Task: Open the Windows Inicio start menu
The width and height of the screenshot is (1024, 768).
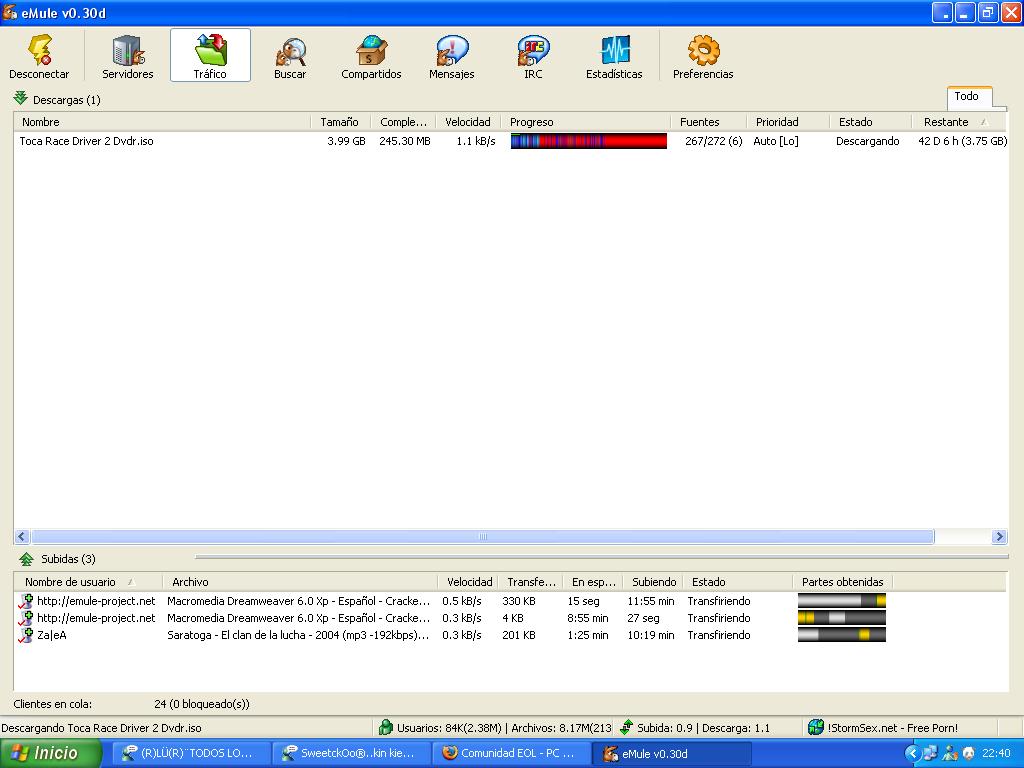Action: point(51,753)
